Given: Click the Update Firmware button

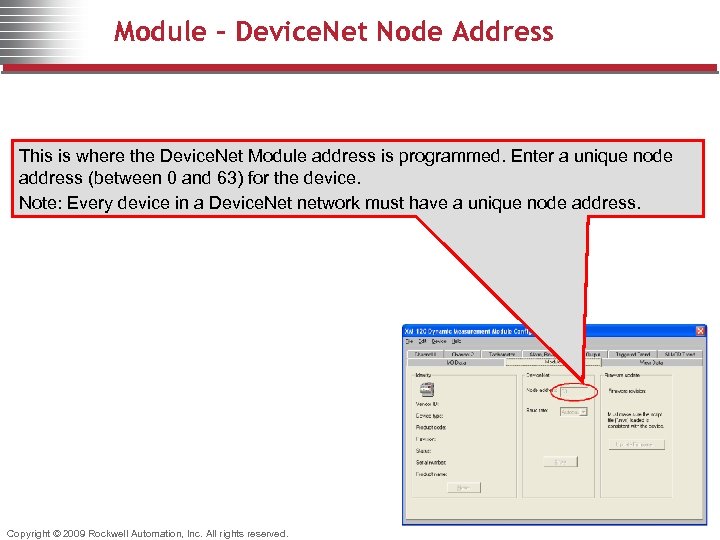Looking at the screenshot, I should point(636,444).
